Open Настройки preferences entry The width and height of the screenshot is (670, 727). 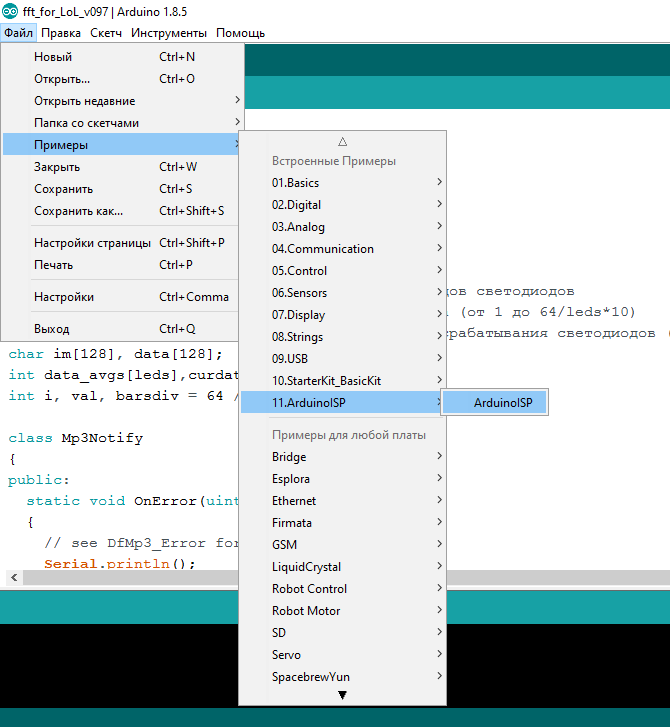64,297
